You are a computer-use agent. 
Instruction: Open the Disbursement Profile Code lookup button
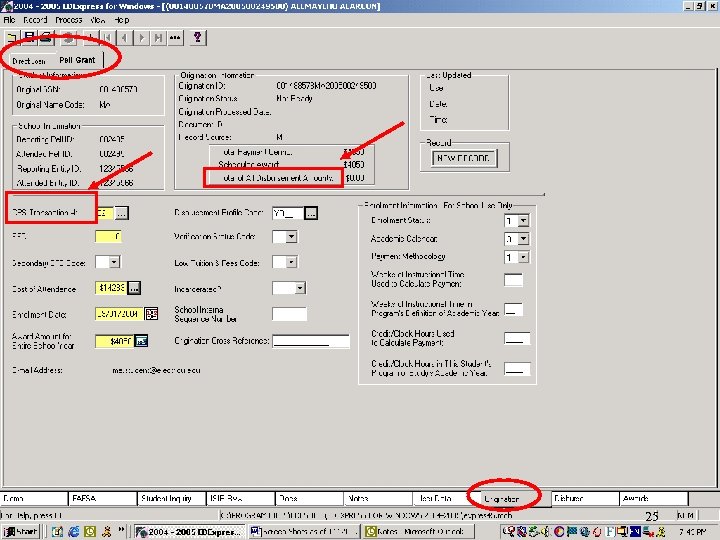[x=311, y=213]
